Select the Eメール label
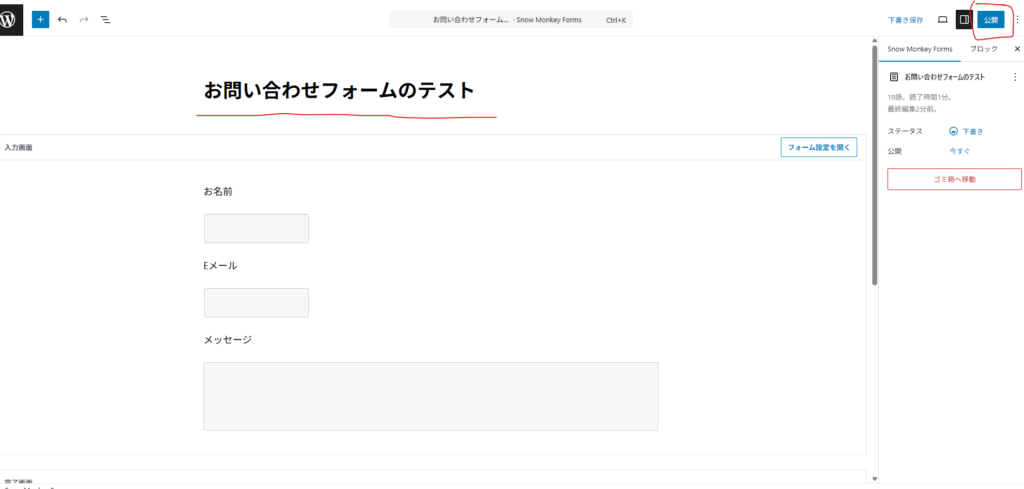Image resolution: width=1024 pixels, height=489 pixels. pos(220,266)
